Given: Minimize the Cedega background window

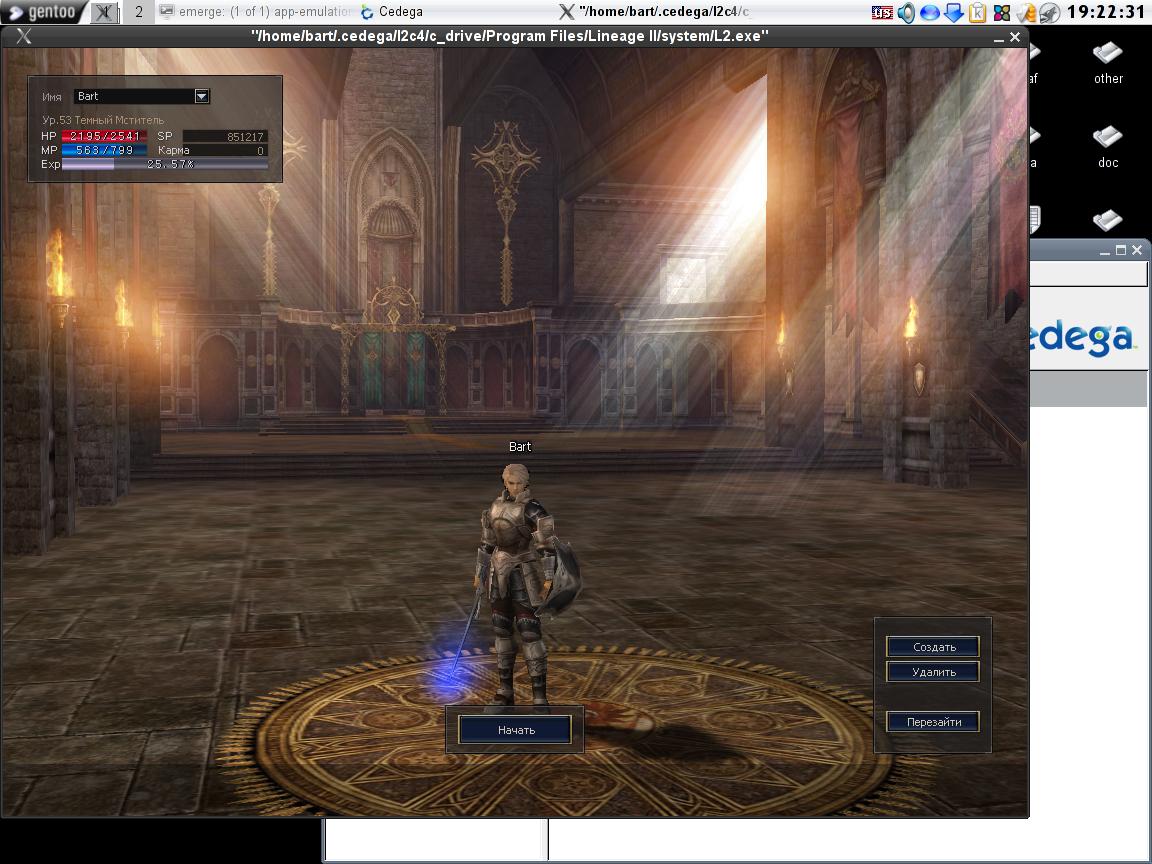Looking at the screenshot, I should (x=1104, y=251).
